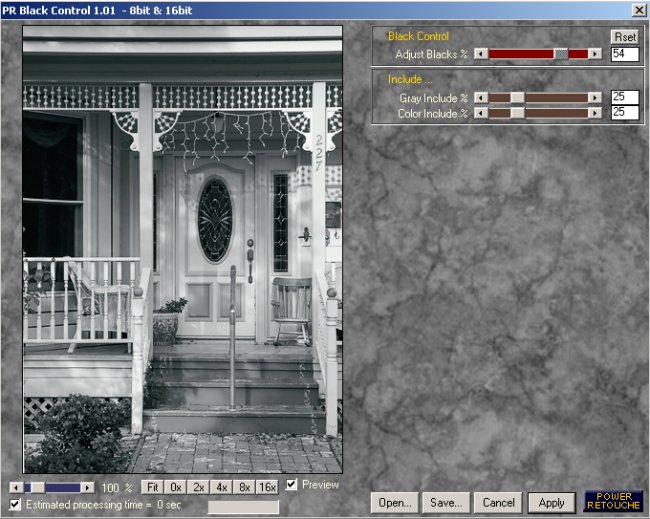
Task: Click the Gray Include slider thumb
Action: pos(517,98)
